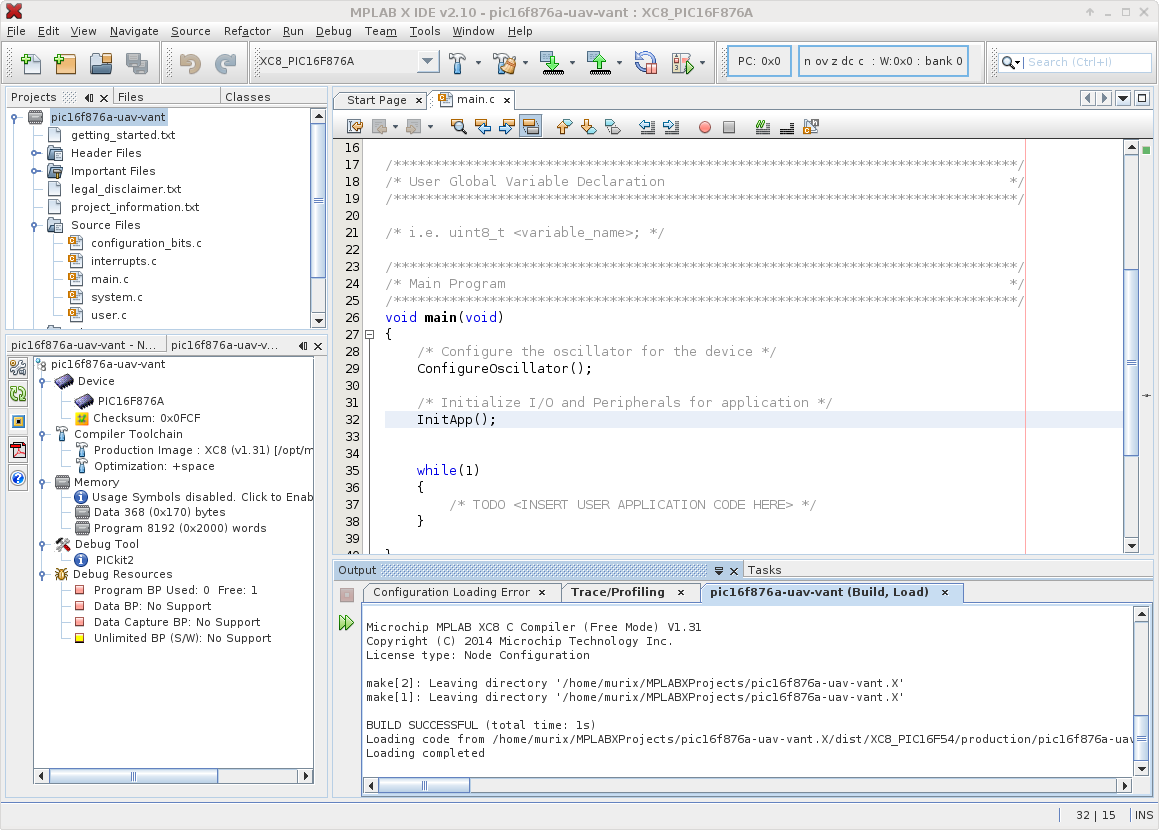Show editor tab list dropdown arrow
This screenshot has width=1159, height=830.
pos(1123,98)
